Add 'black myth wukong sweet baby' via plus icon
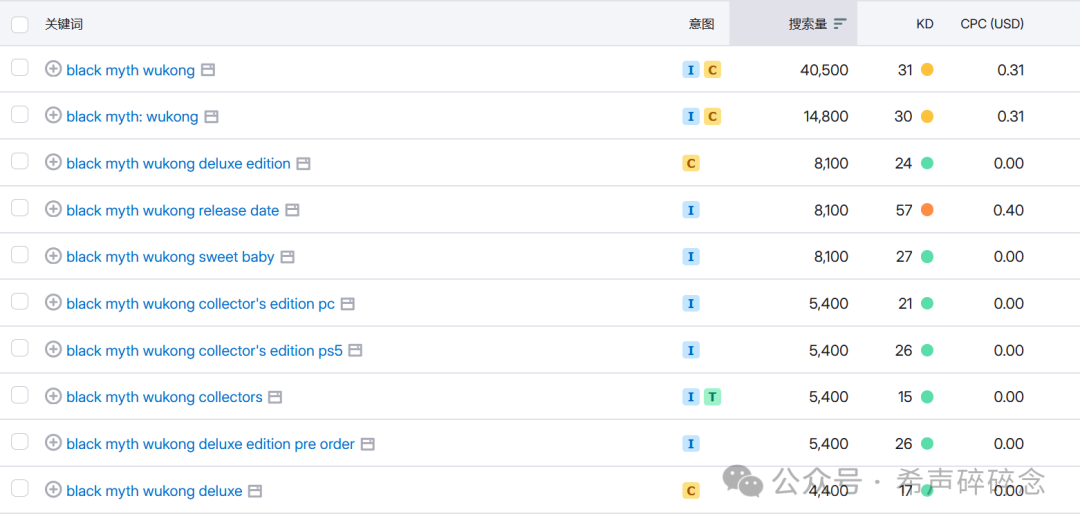Screen dimensions: 1080x525 53,256
